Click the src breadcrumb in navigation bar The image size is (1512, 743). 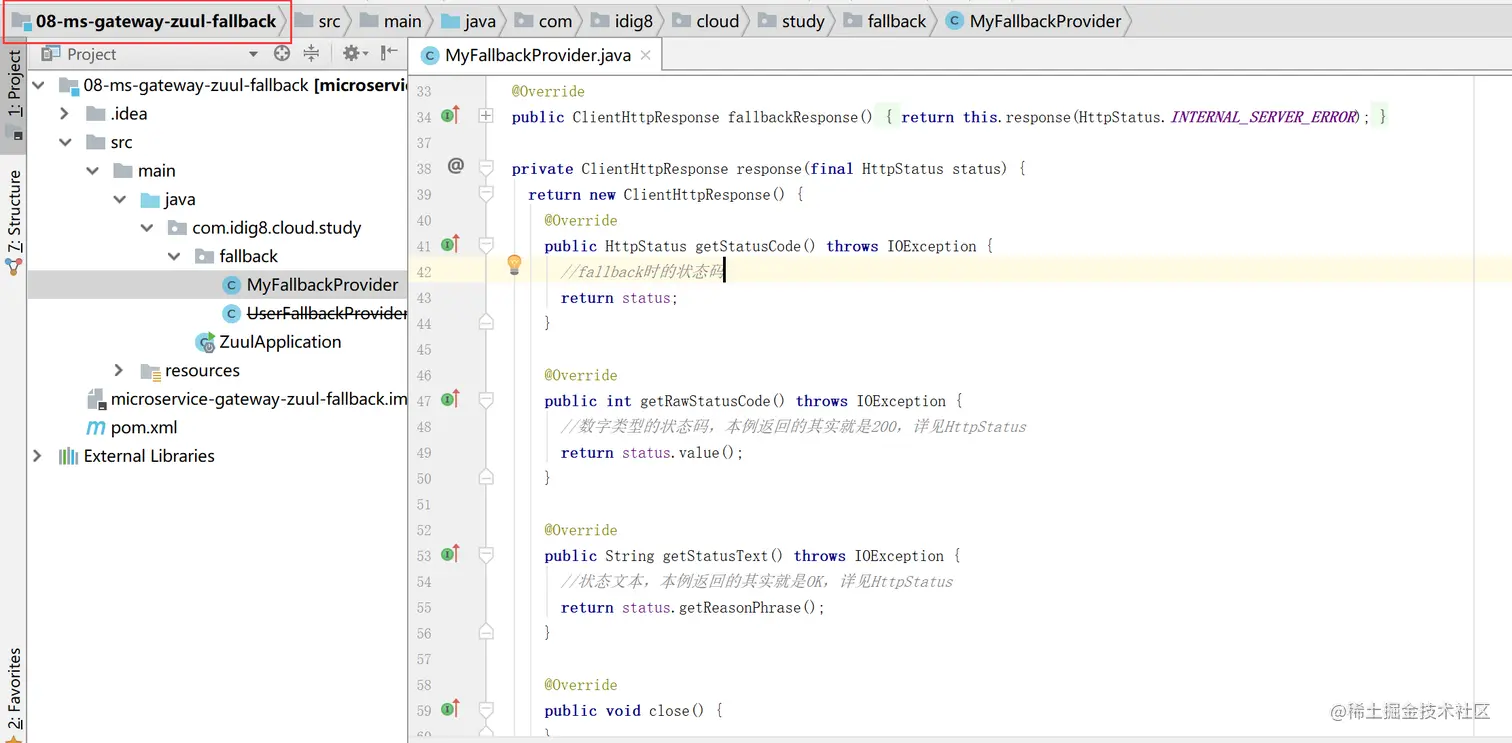[318, 21]
